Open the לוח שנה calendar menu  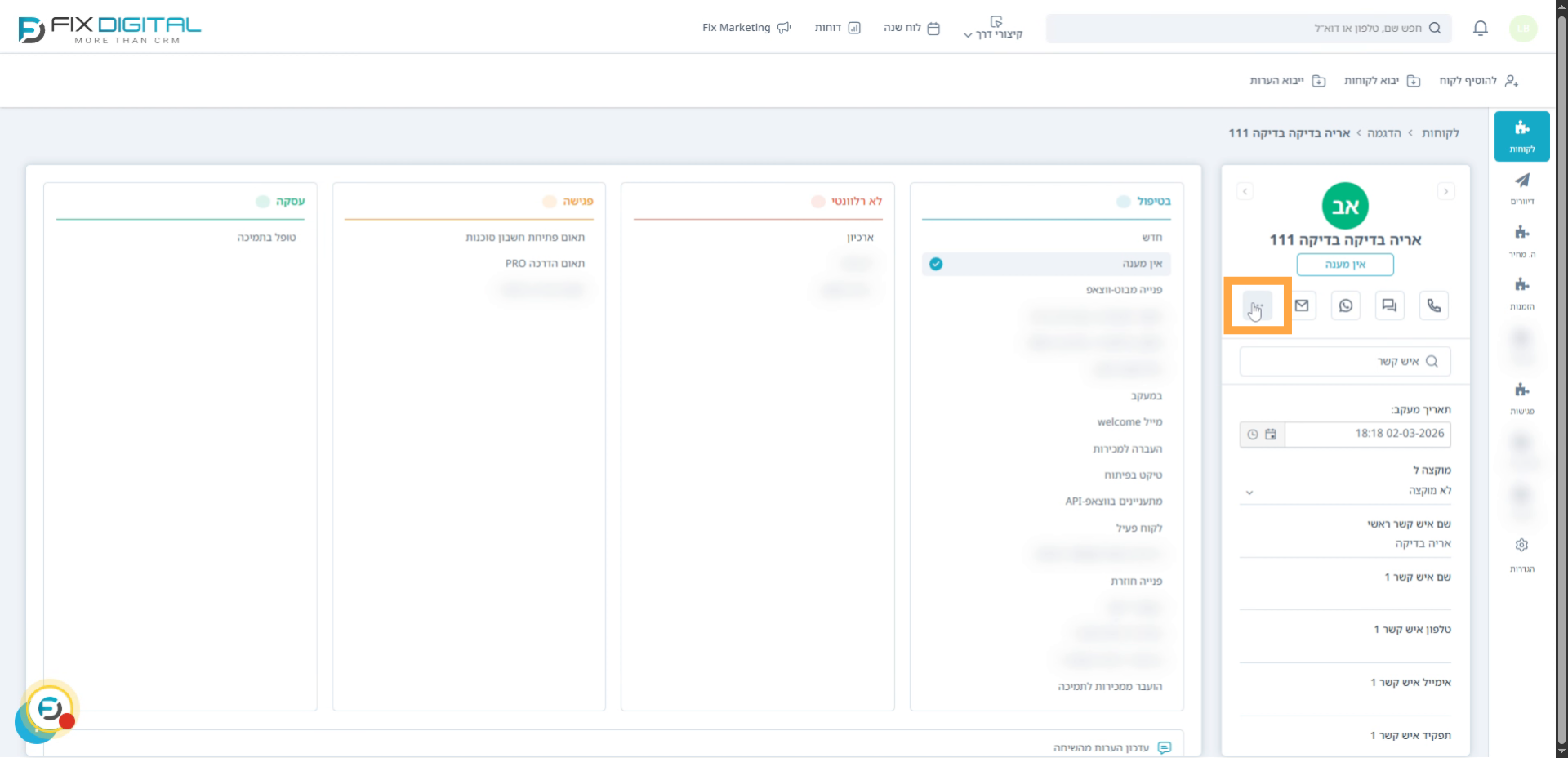pyautogui.click(x=911, y=28)
